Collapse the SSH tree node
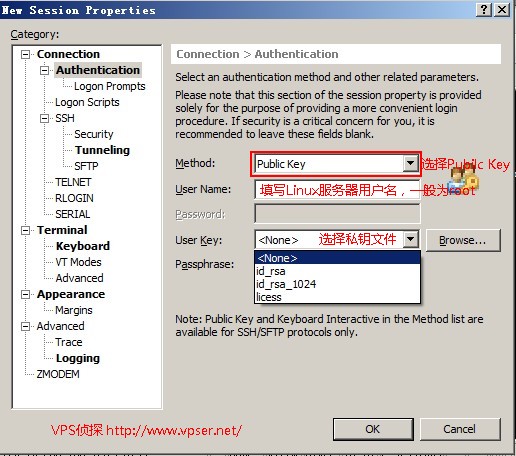The width and height of the screenshot is (516, 456). 44,118
